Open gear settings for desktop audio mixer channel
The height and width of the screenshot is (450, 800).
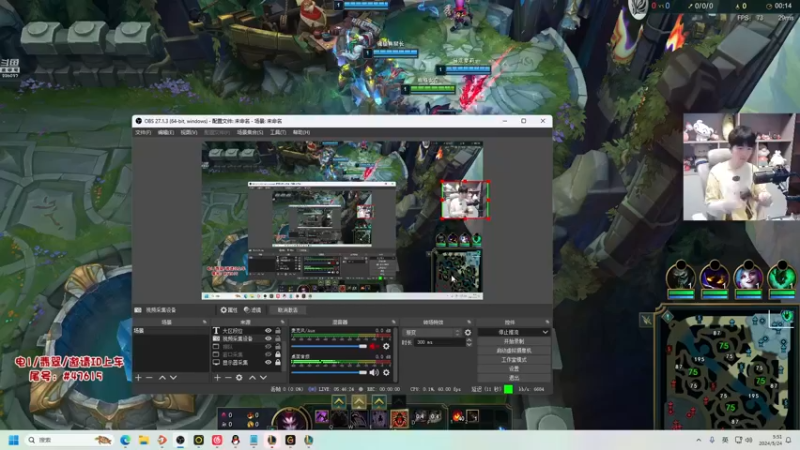pyautogui.click(x=386, y=372)
